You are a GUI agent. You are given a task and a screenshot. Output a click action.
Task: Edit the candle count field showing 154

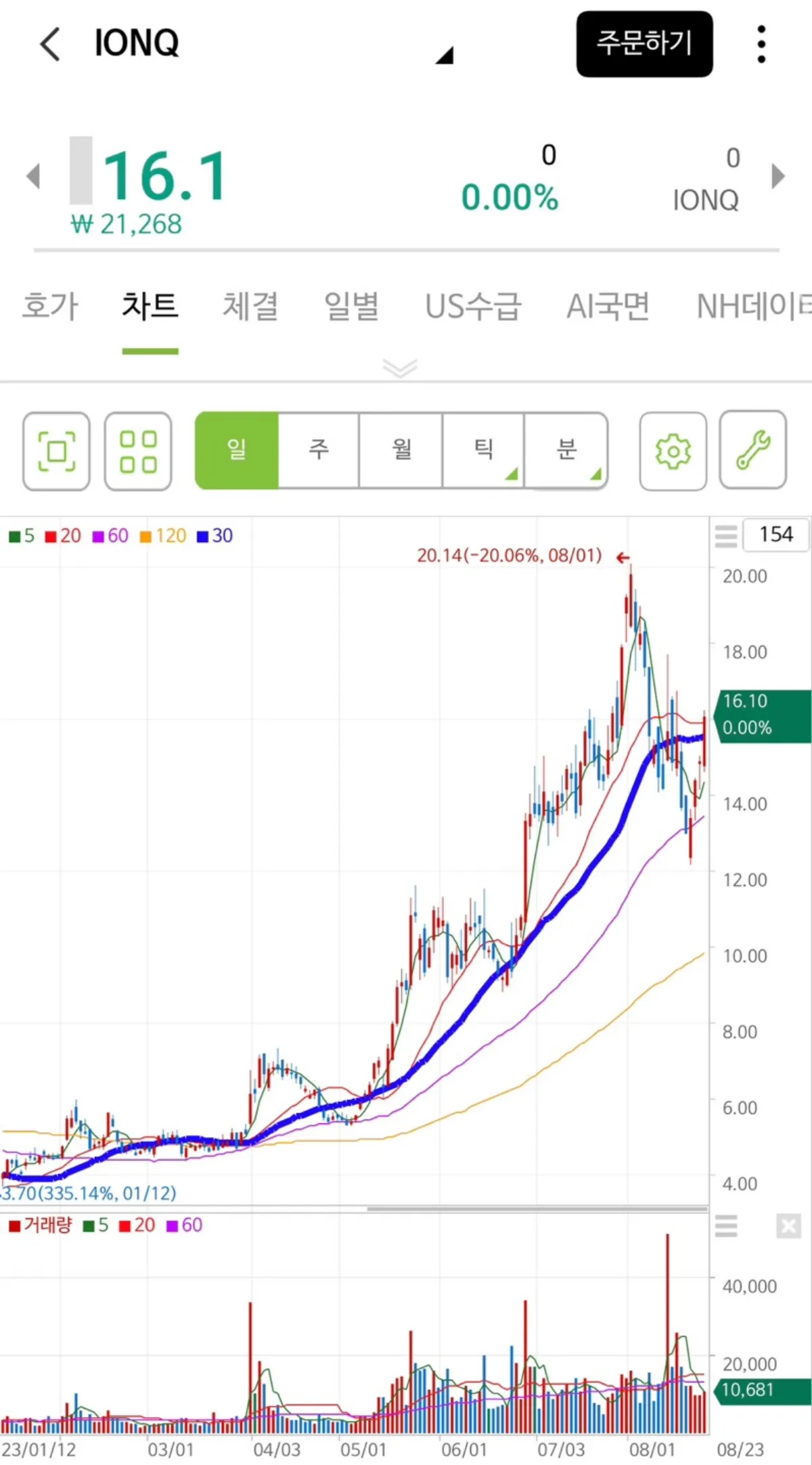(776, 535)
